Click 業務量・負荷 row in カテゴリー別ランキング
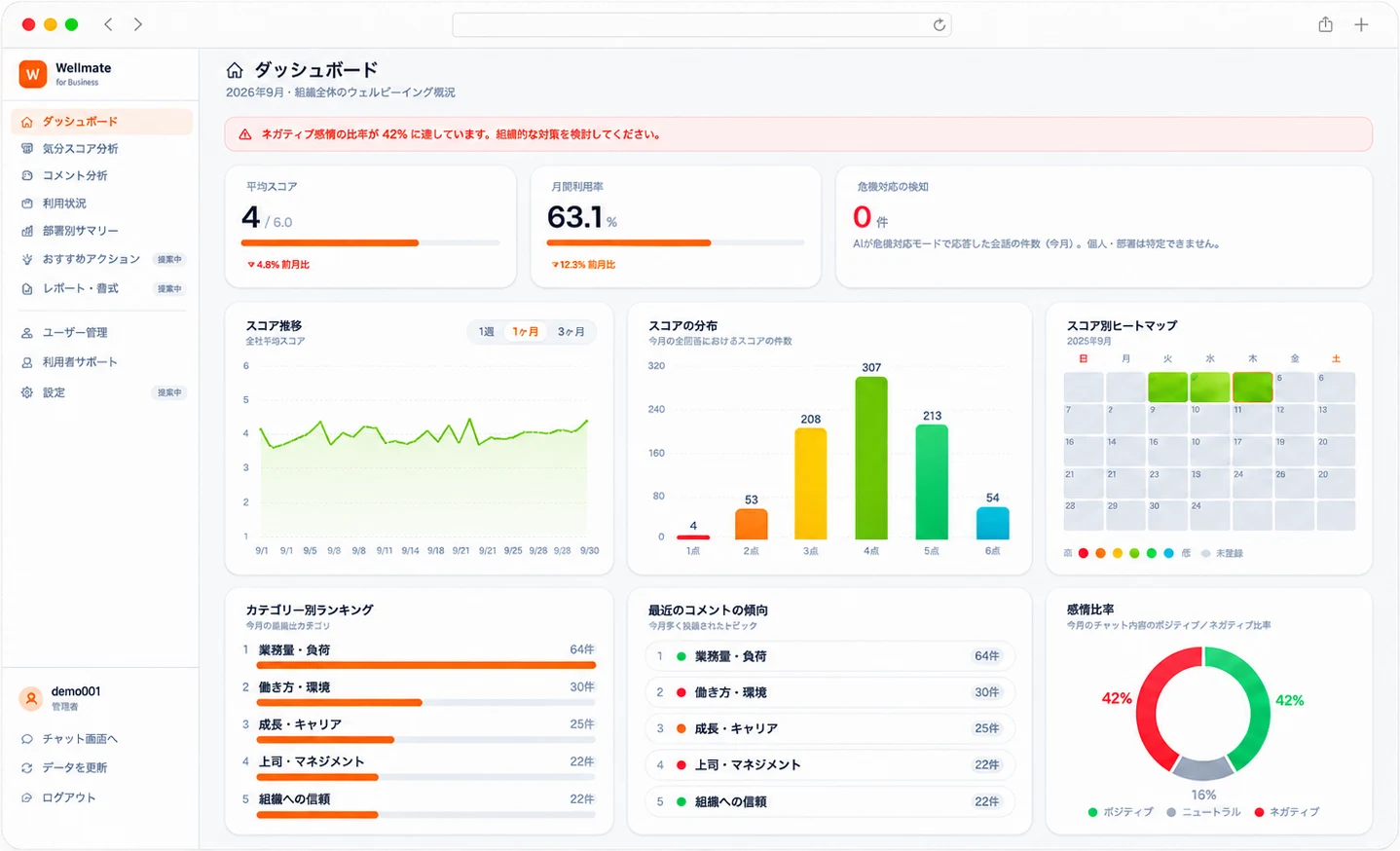 pos(419,656)
